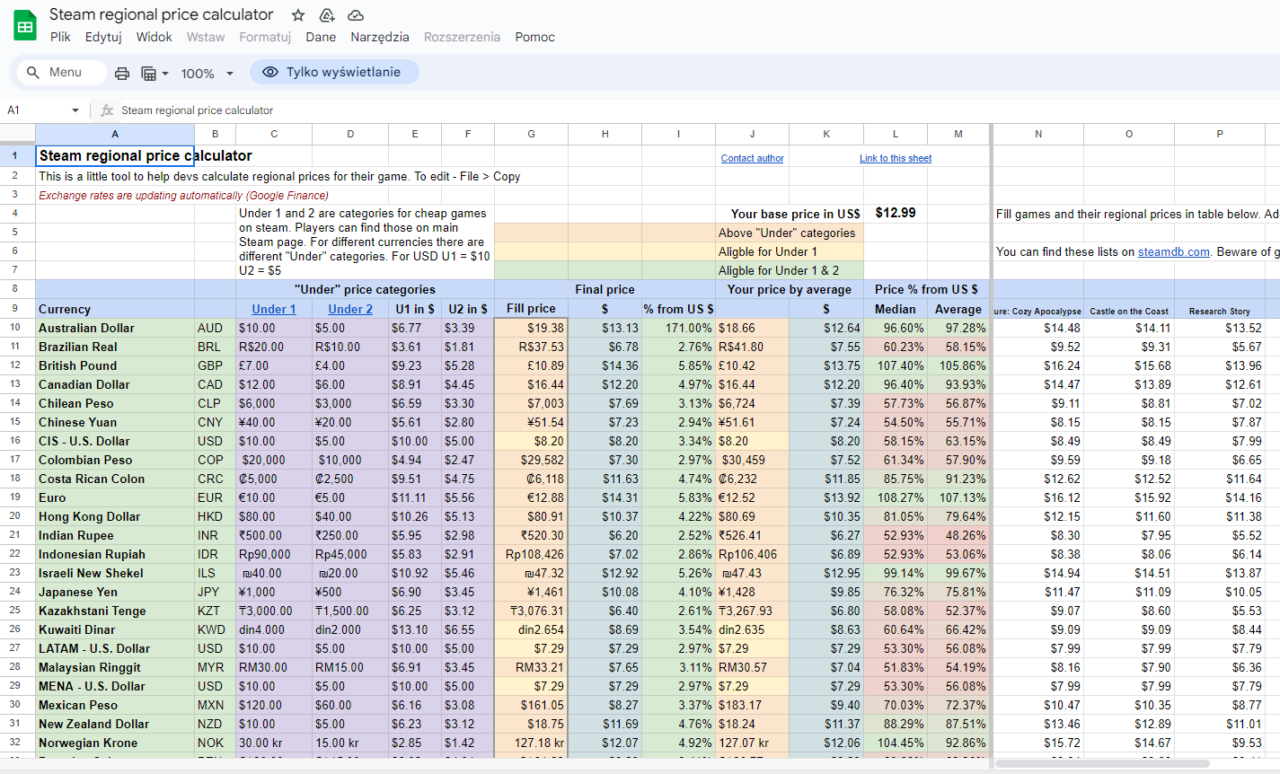Select the fill price cell ¥51.54
The width and height of the screenshot is (1280, 774).
tap(531, 422)
